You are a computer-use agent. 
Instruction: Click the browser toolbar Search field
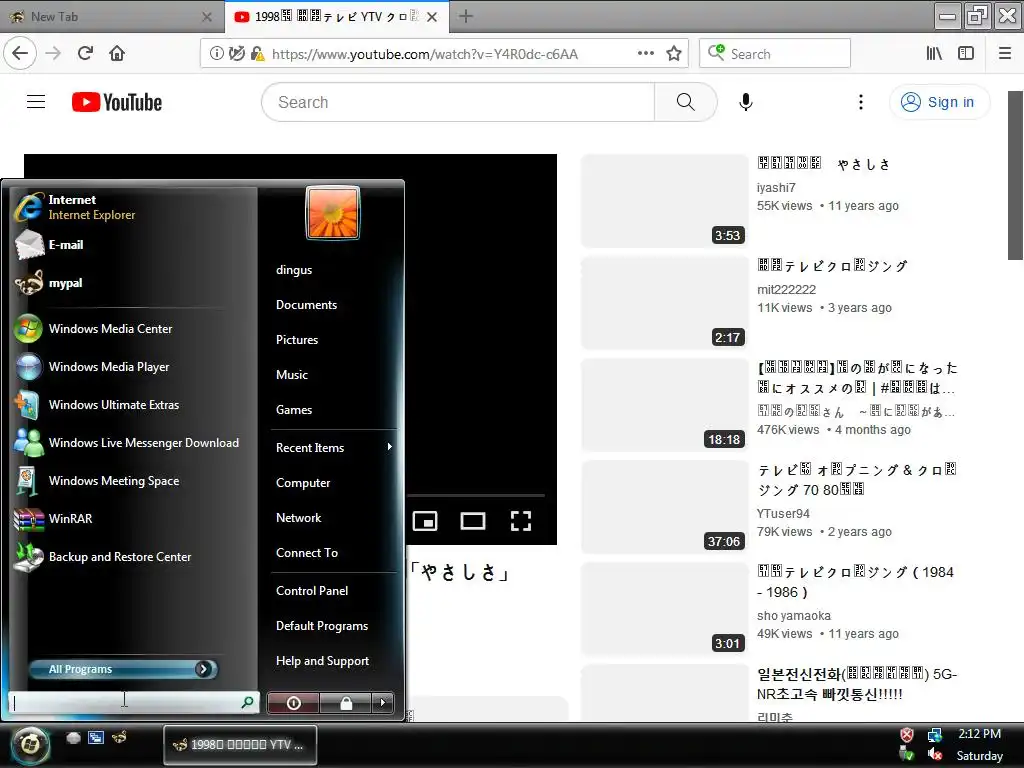tap(775, 54)
